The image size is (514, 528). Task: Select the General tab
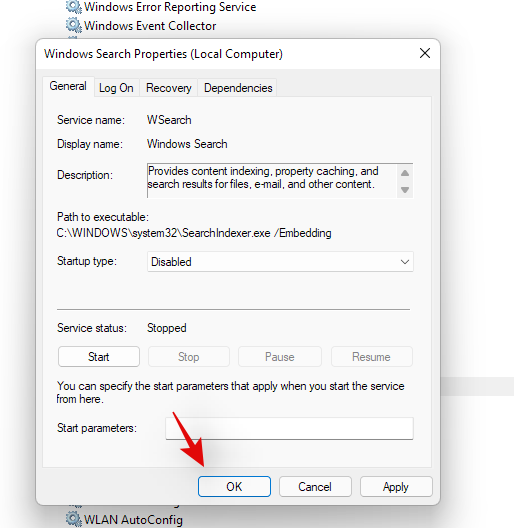coord(68,86)
